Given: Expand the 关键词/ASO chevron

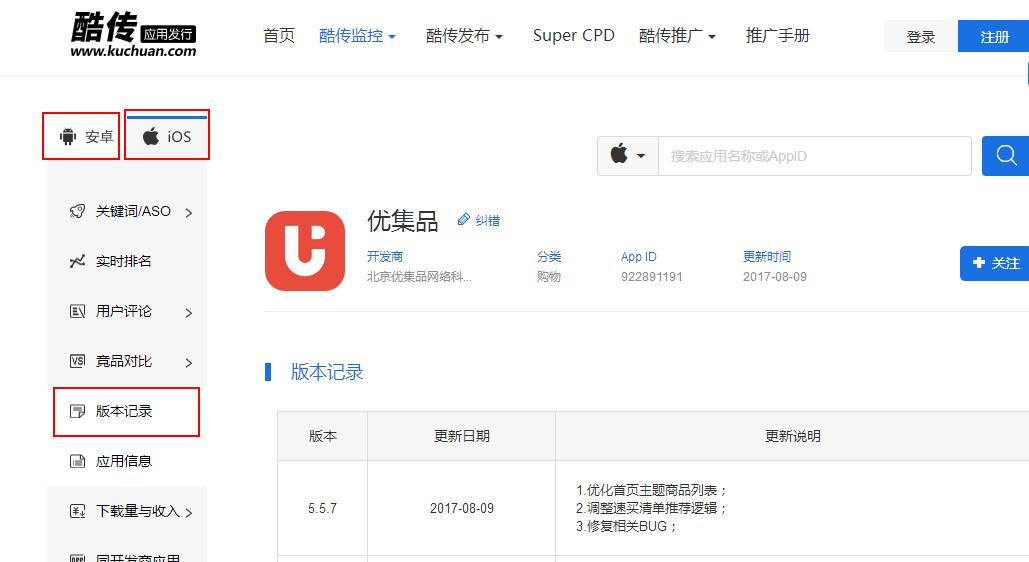Looking at the screenshot, I should (189, 213).
